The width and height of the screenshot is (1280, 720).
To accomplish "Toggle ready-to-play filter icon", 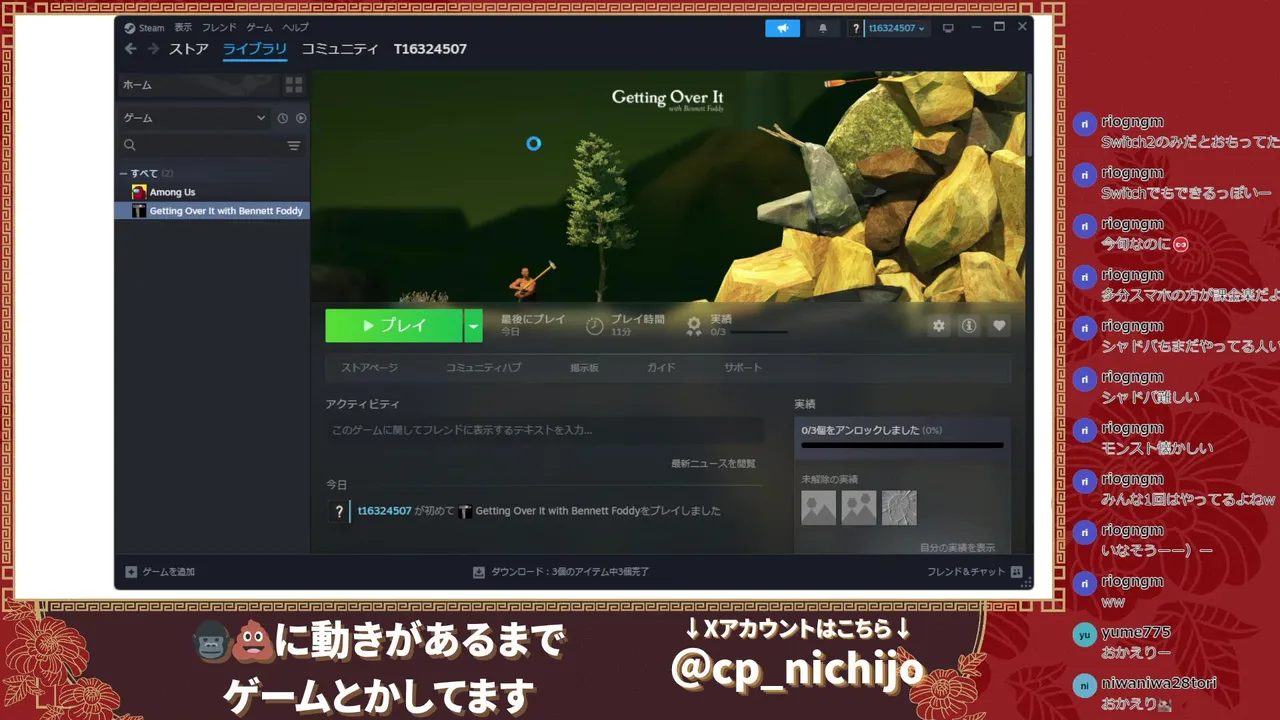I will [301, 118].
